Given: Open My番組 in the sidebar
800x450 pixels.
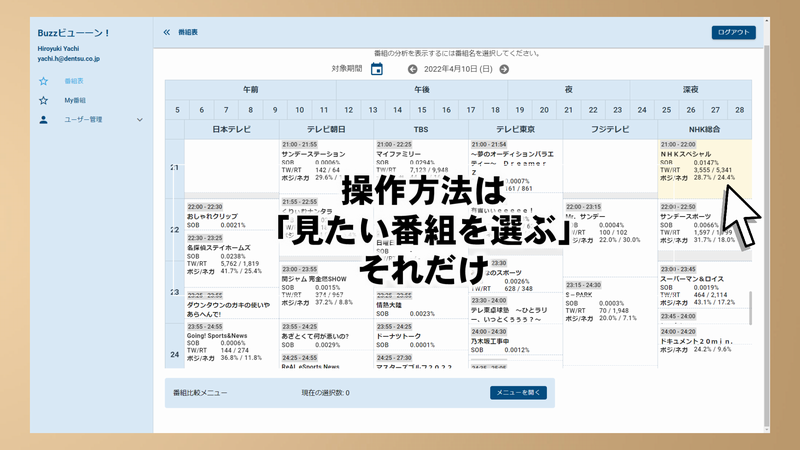Looking at the screenshot, I should [76, 100].
